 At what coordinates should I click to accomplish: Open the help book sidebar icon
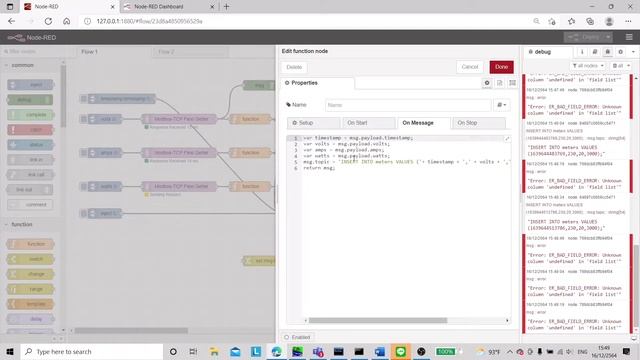(595, 52)
